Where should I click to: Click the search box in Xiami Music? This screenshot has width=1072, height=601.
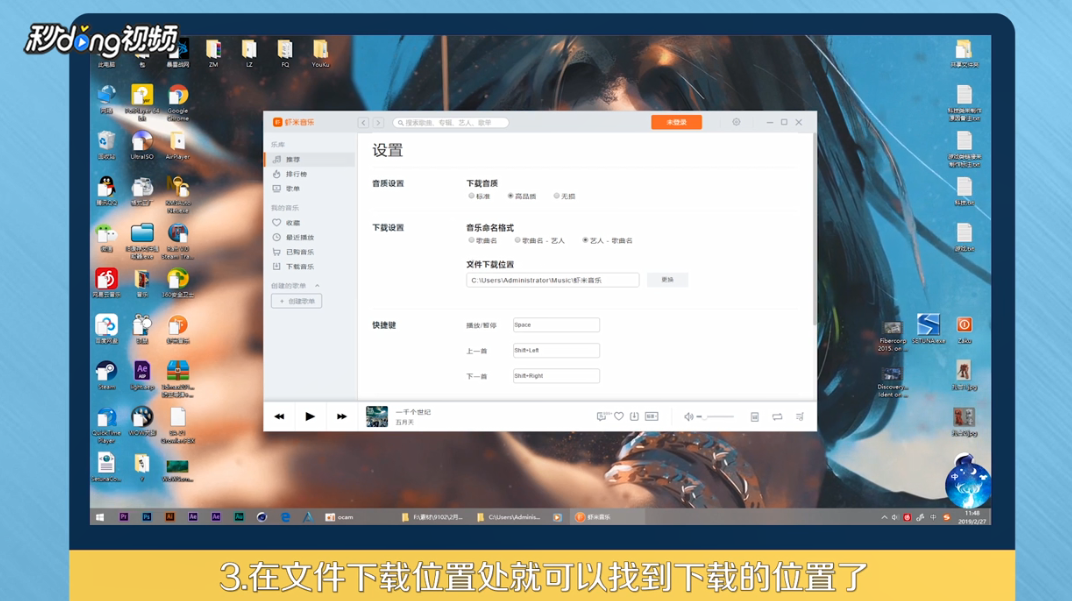click(451, 122)
